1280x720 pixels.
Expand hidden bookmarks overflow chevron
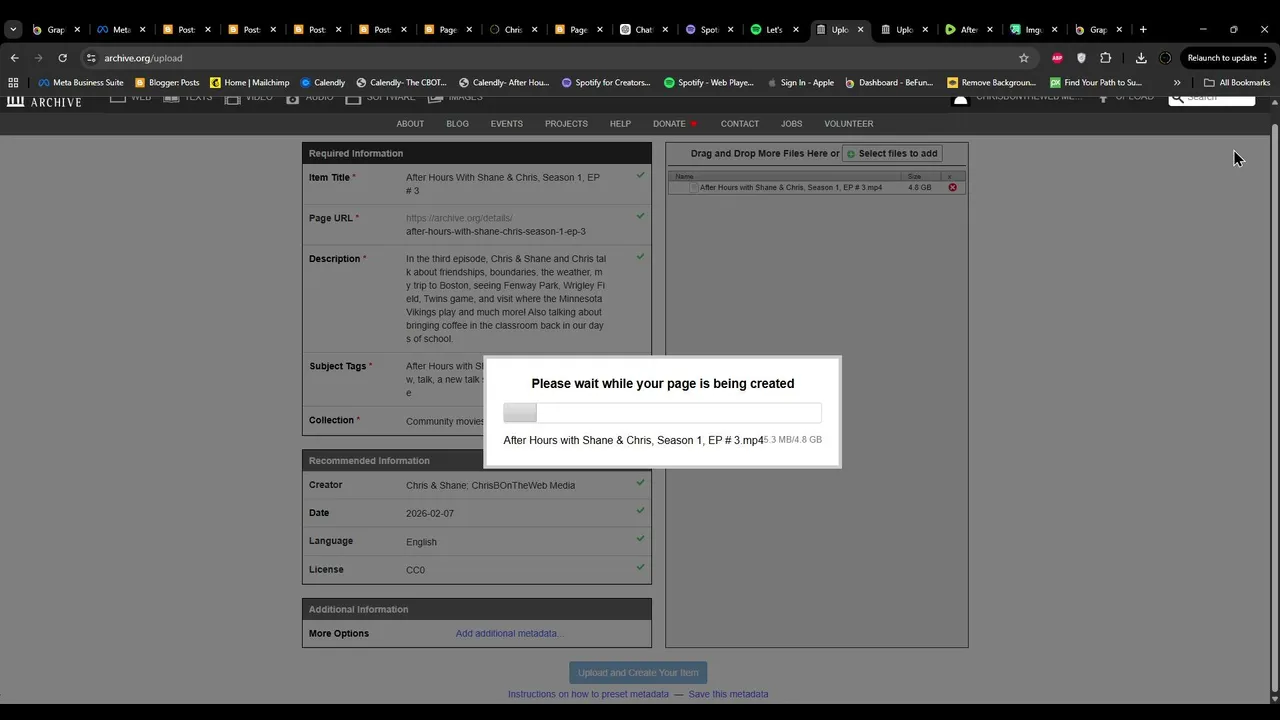point(1177,82)
